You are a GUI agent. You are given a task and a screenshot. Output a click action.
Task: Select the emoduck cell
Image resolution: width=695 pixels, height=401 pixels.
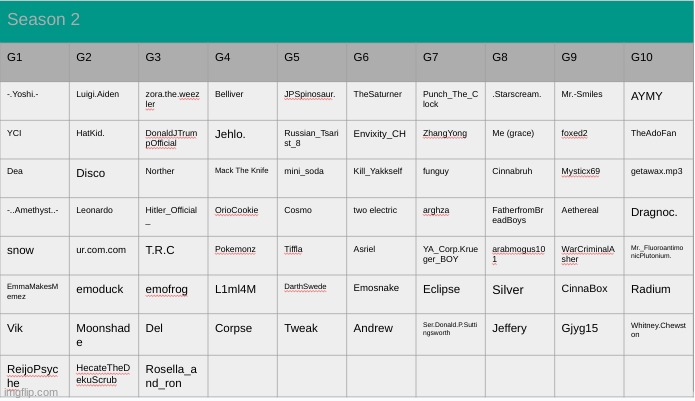(104, 294)
